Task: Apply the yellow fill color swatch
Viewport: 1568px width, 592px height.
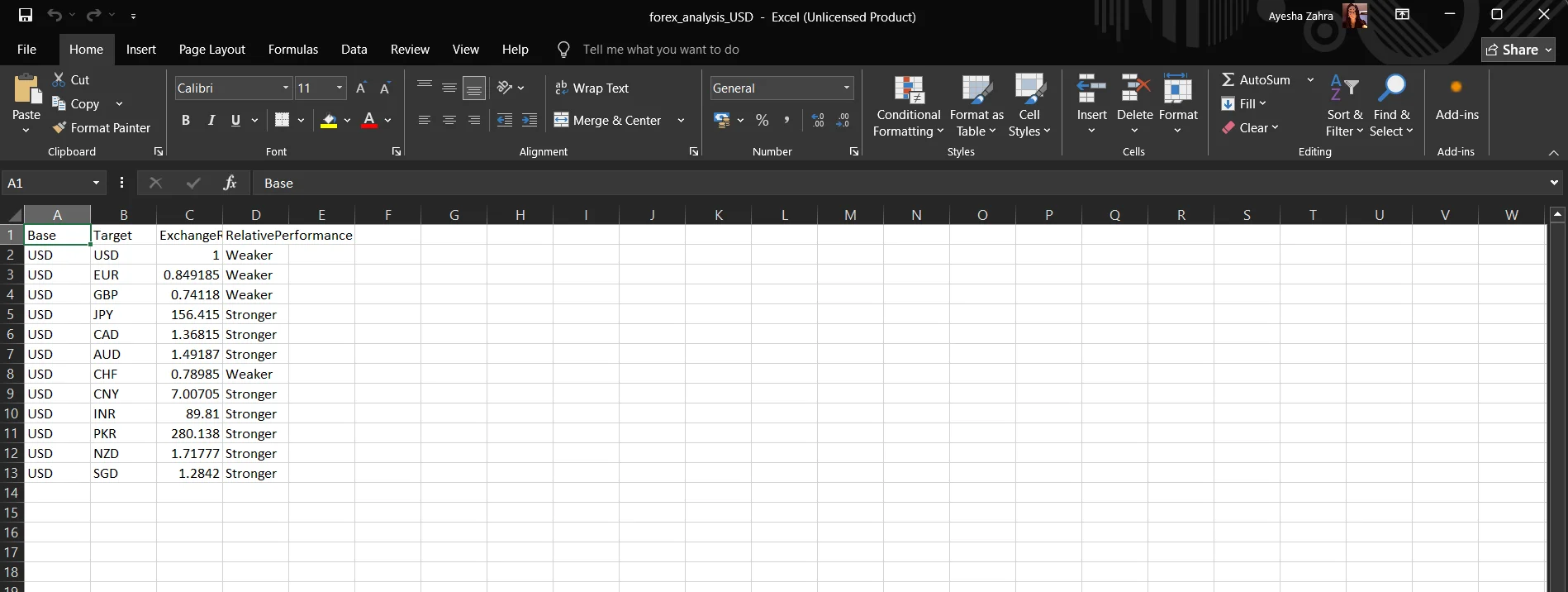Action: (329, 121)
